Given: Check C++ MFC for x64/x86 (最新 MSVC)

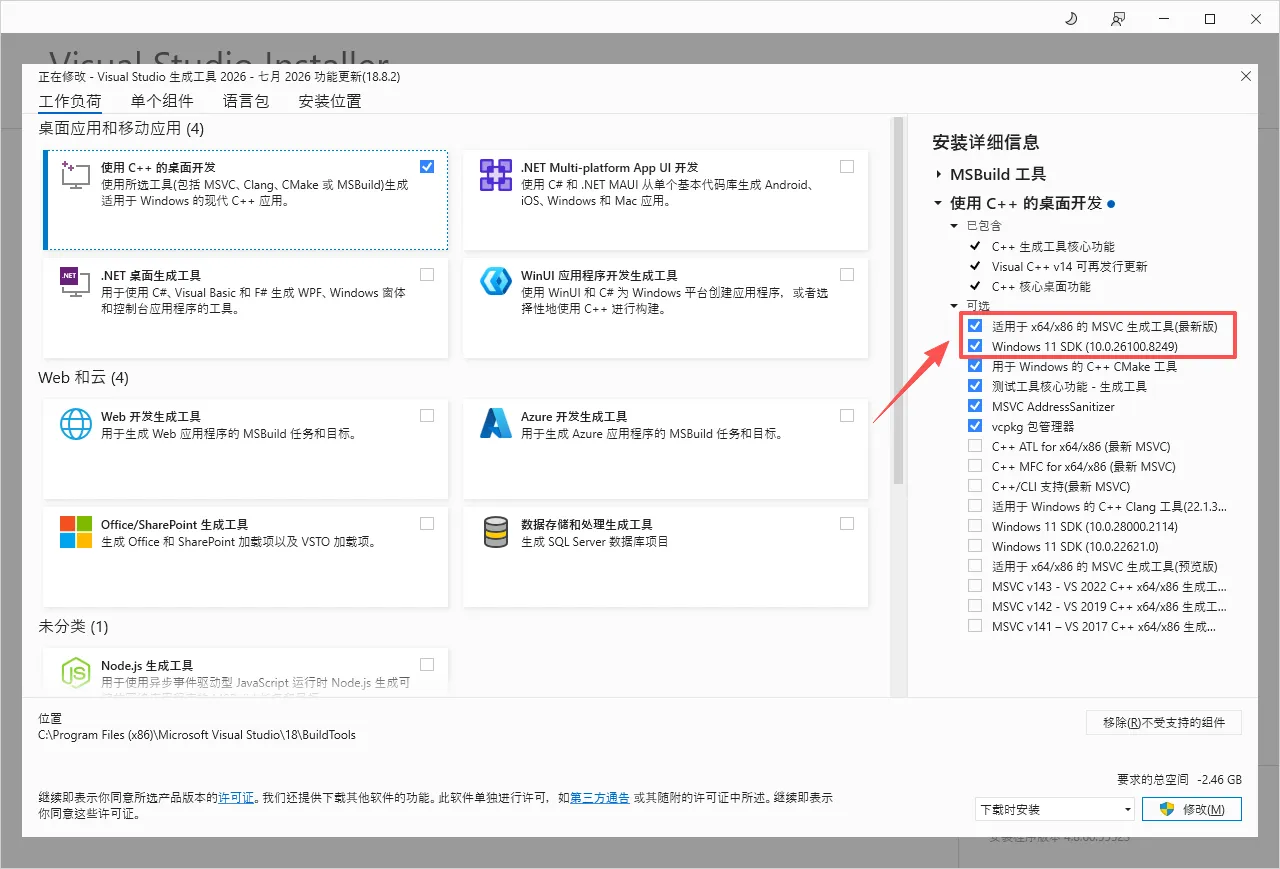Looking at the screenshot, I should click(x=975, y=466).
